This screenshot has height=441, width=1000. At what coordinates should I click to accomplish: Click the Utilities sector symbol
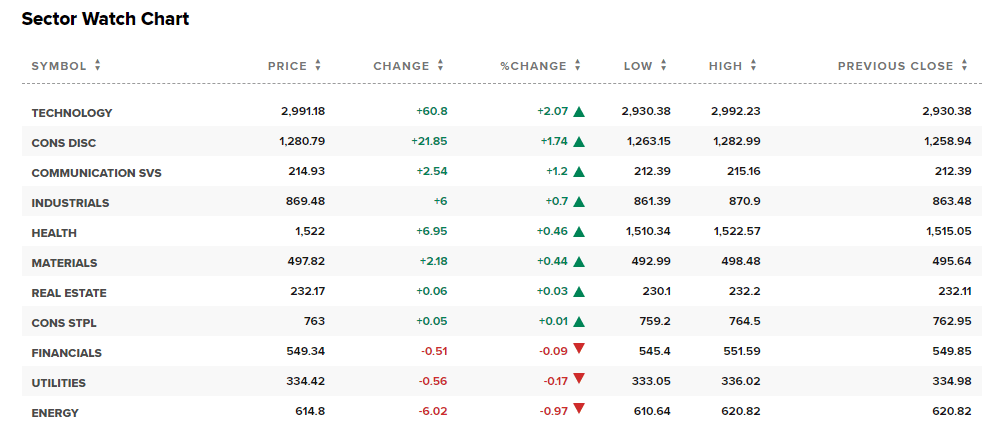(x=59, y=383)
